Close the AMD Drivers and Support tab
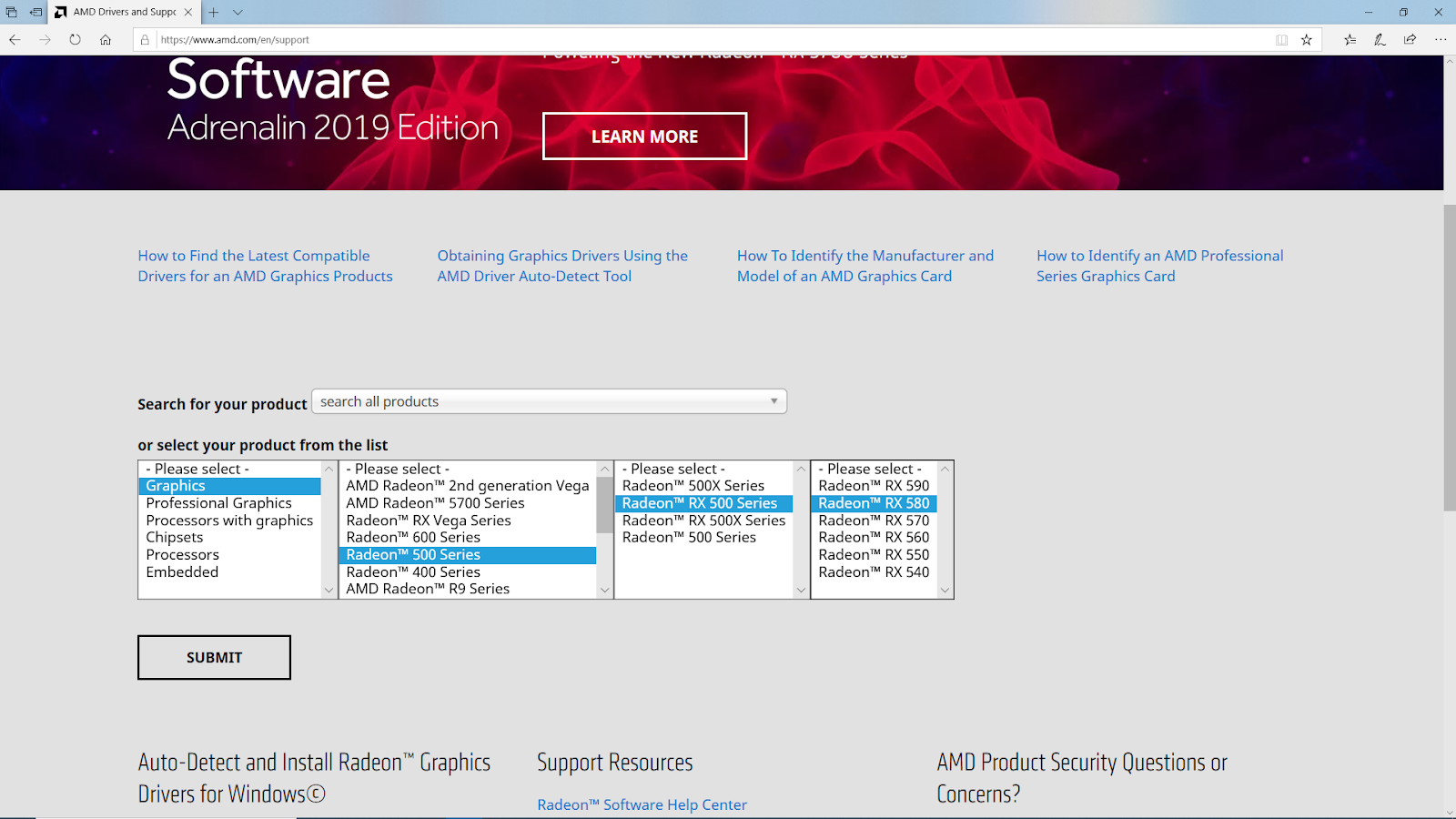 coord(188,13)
